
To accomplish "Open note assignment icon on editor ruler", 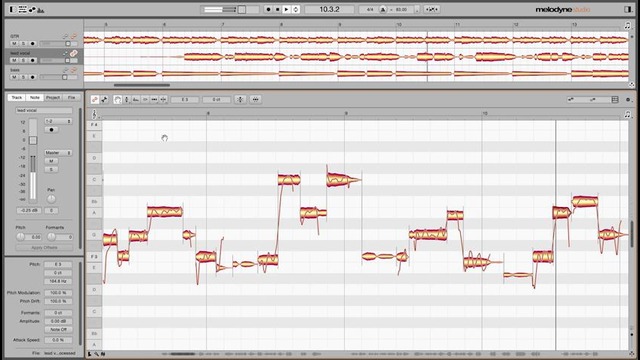I will pos(627,115).
